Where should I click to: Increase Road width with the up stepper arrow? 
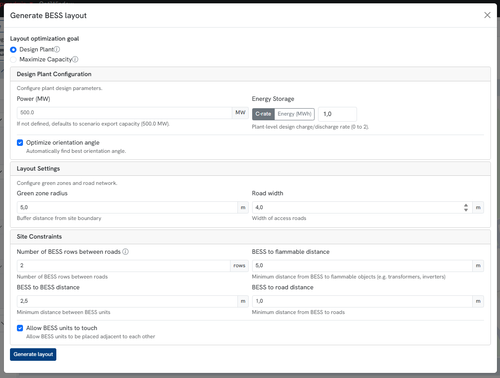[466, 205]
